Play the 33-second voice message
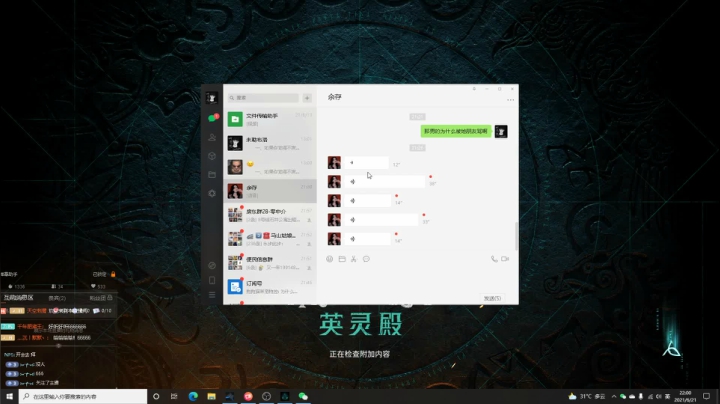720x404 pixels. (382, 220)
